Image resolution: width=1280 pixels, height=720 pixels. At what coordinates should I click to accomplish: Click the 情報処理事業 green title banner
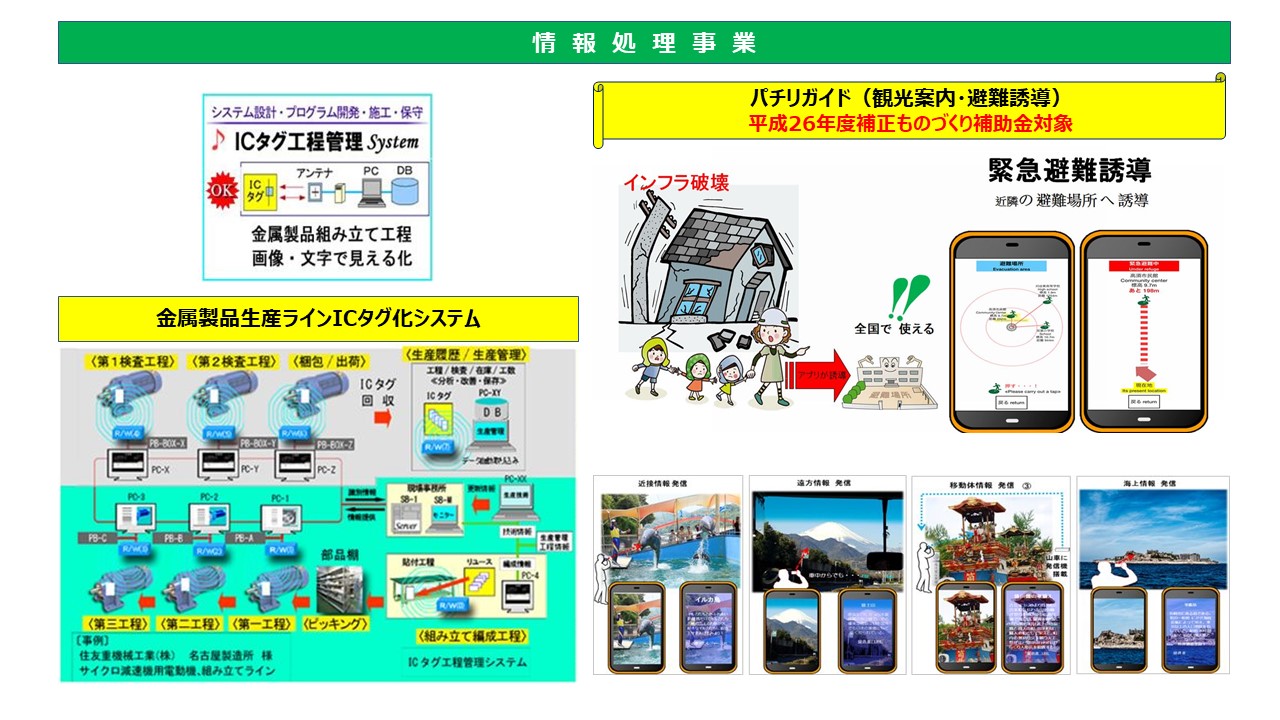(x=644, y=43)
